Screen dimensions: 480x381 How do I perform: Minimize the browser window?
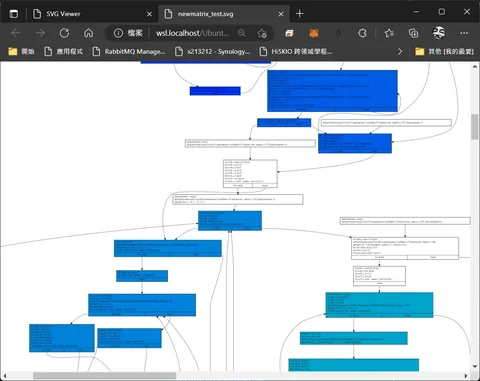(x=416, y=12)
